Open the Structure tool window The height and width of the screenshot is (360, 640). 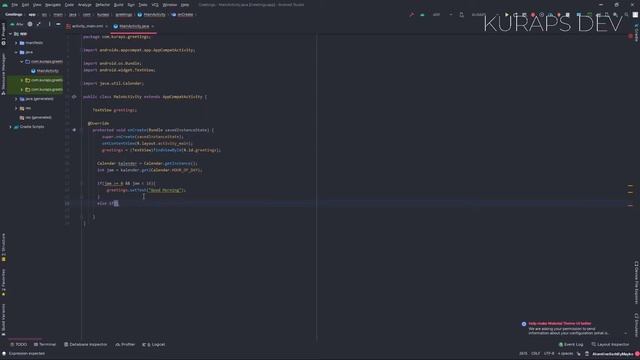(3, 247)
